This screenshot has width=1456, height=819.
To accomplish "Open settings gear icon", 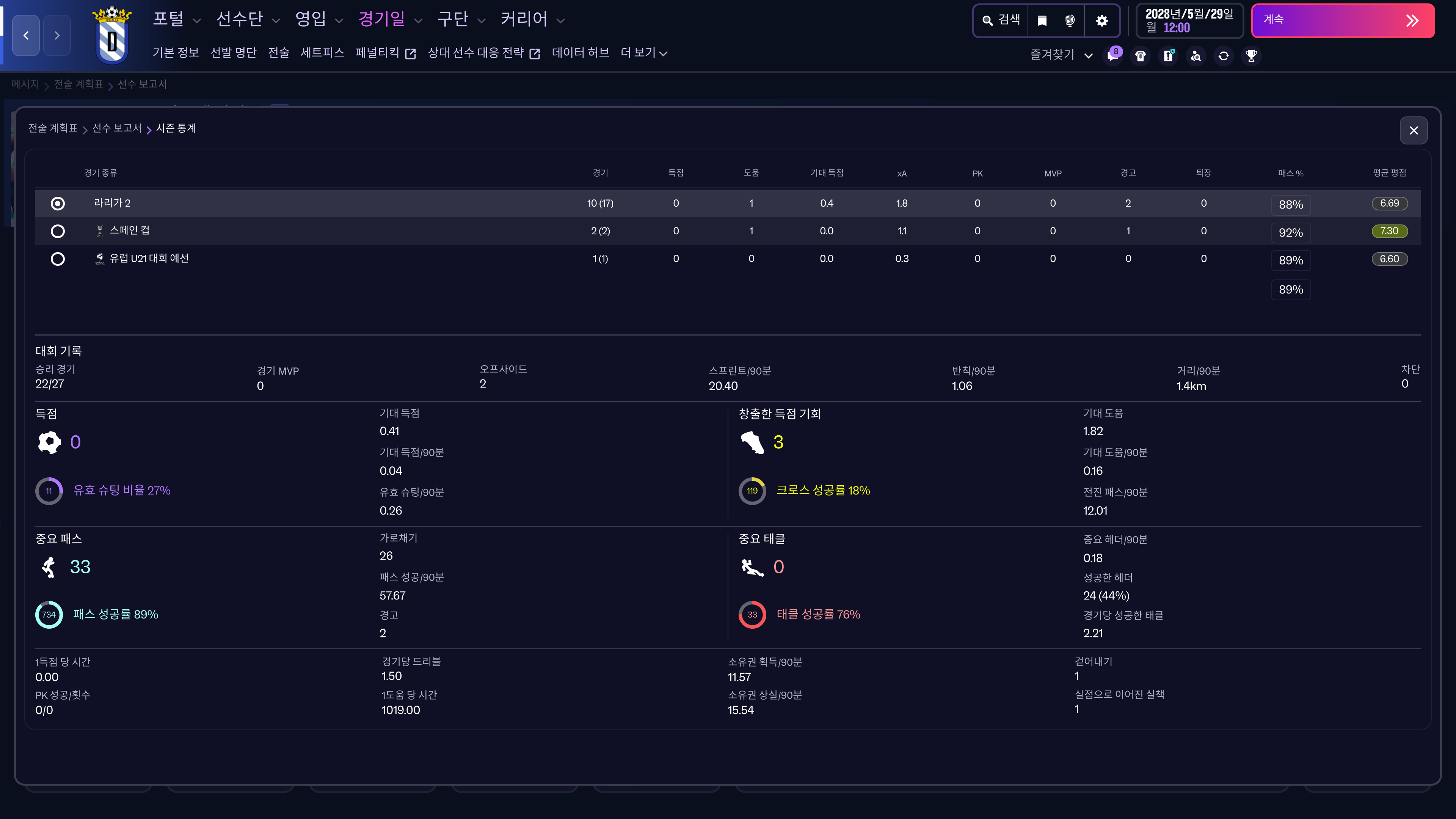I will point(1101,21).
